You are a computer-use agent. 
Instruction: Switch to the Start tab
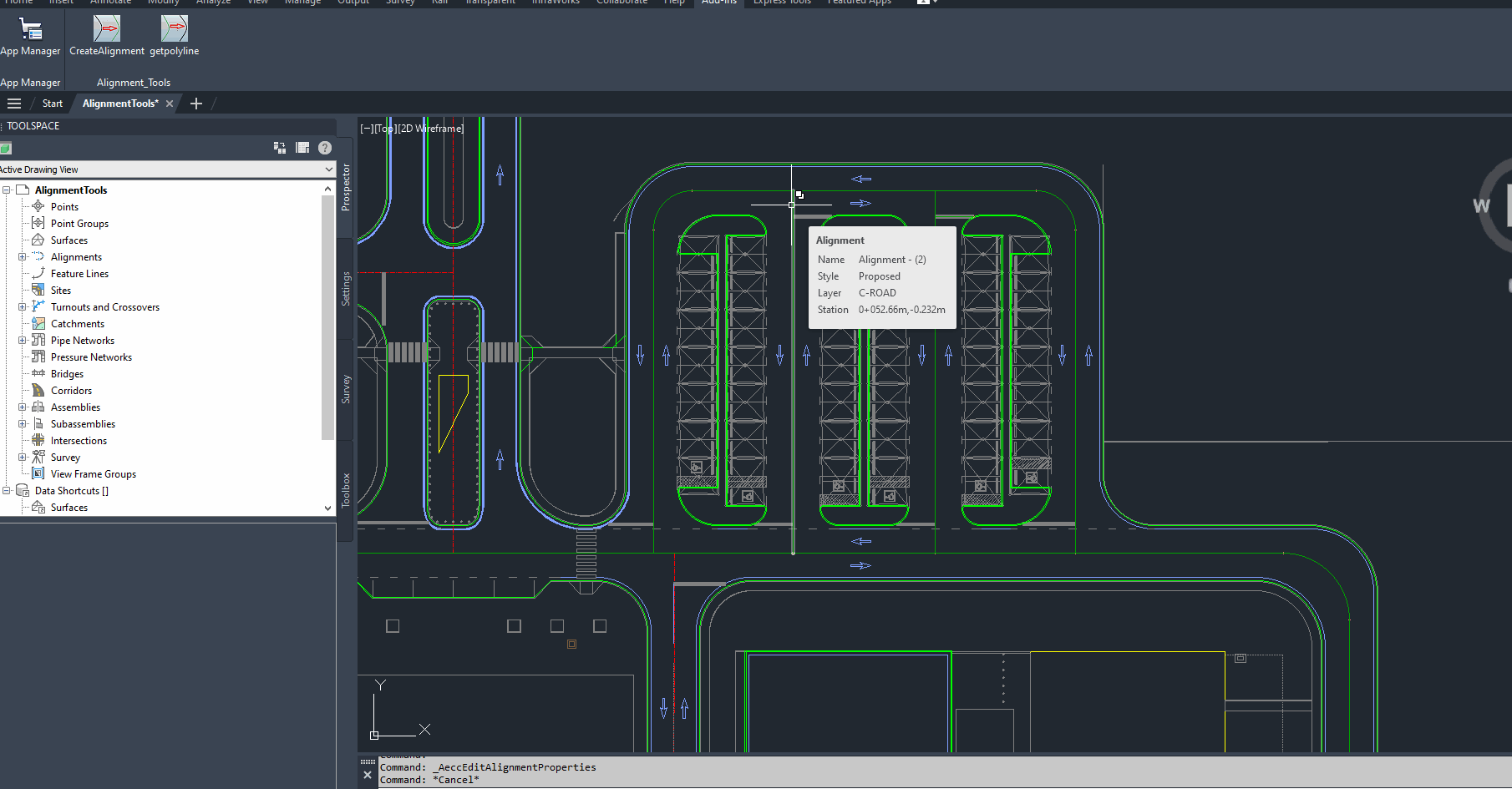[x=53, y=104]
